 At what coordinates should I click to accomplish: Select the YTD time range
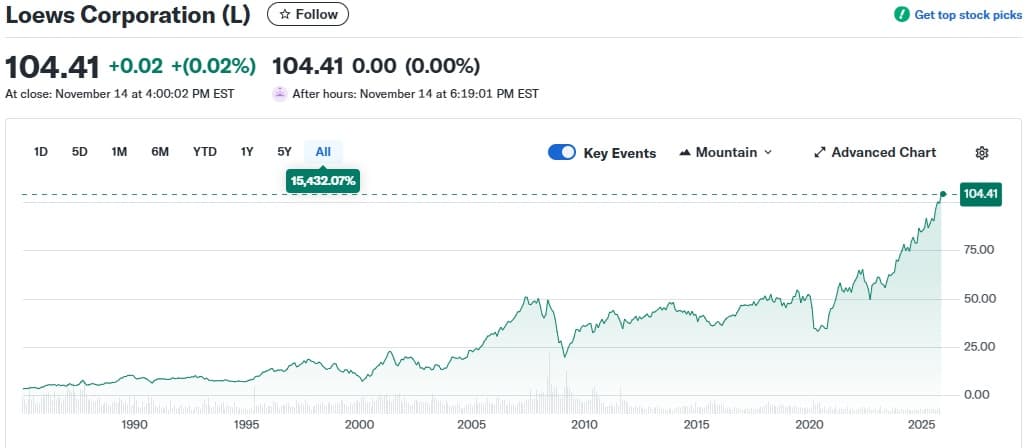[x=205, y=152]
